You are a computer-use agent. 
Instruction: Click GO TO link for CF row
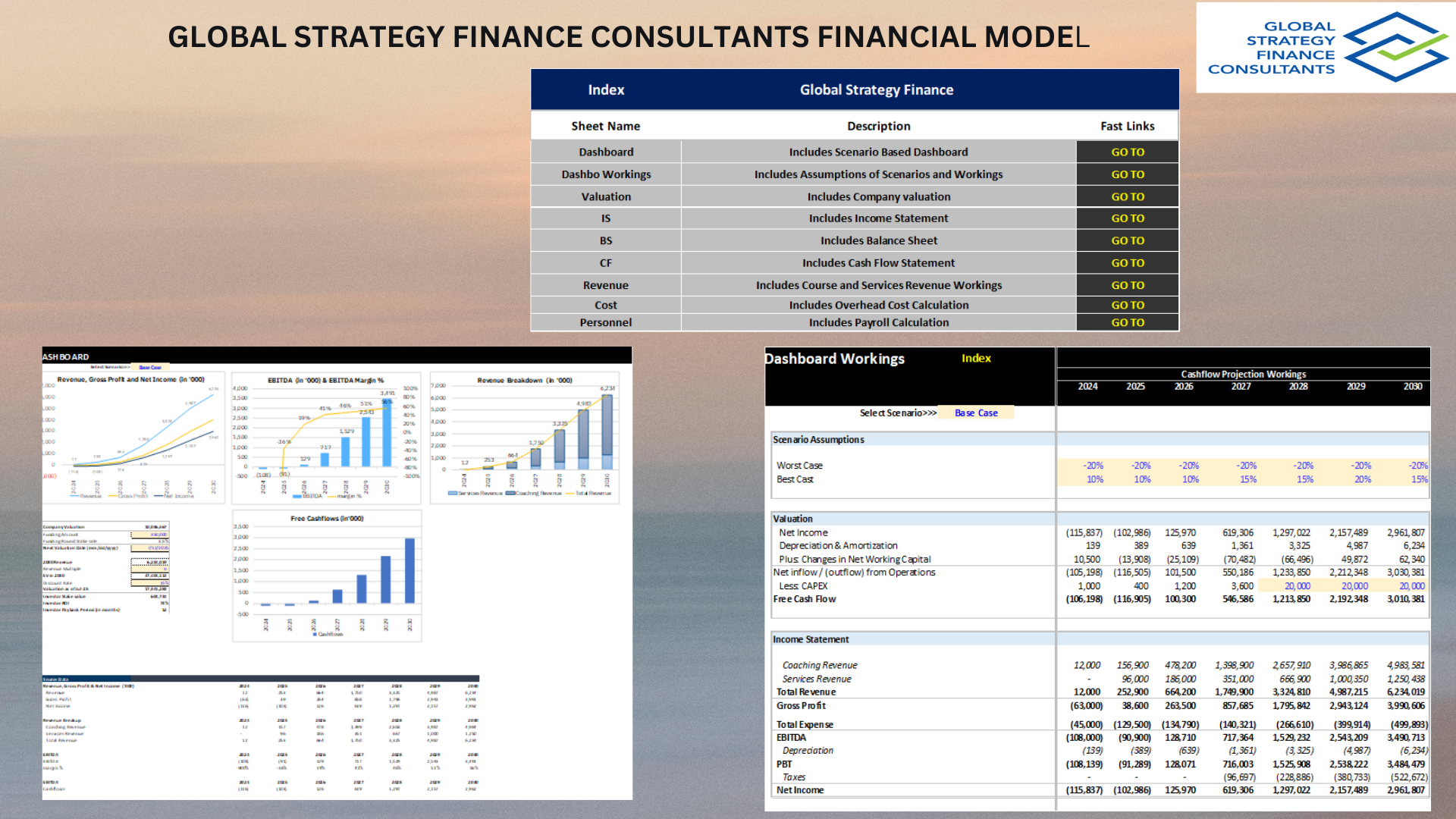pyautogui.click(x=1128, y=263)
